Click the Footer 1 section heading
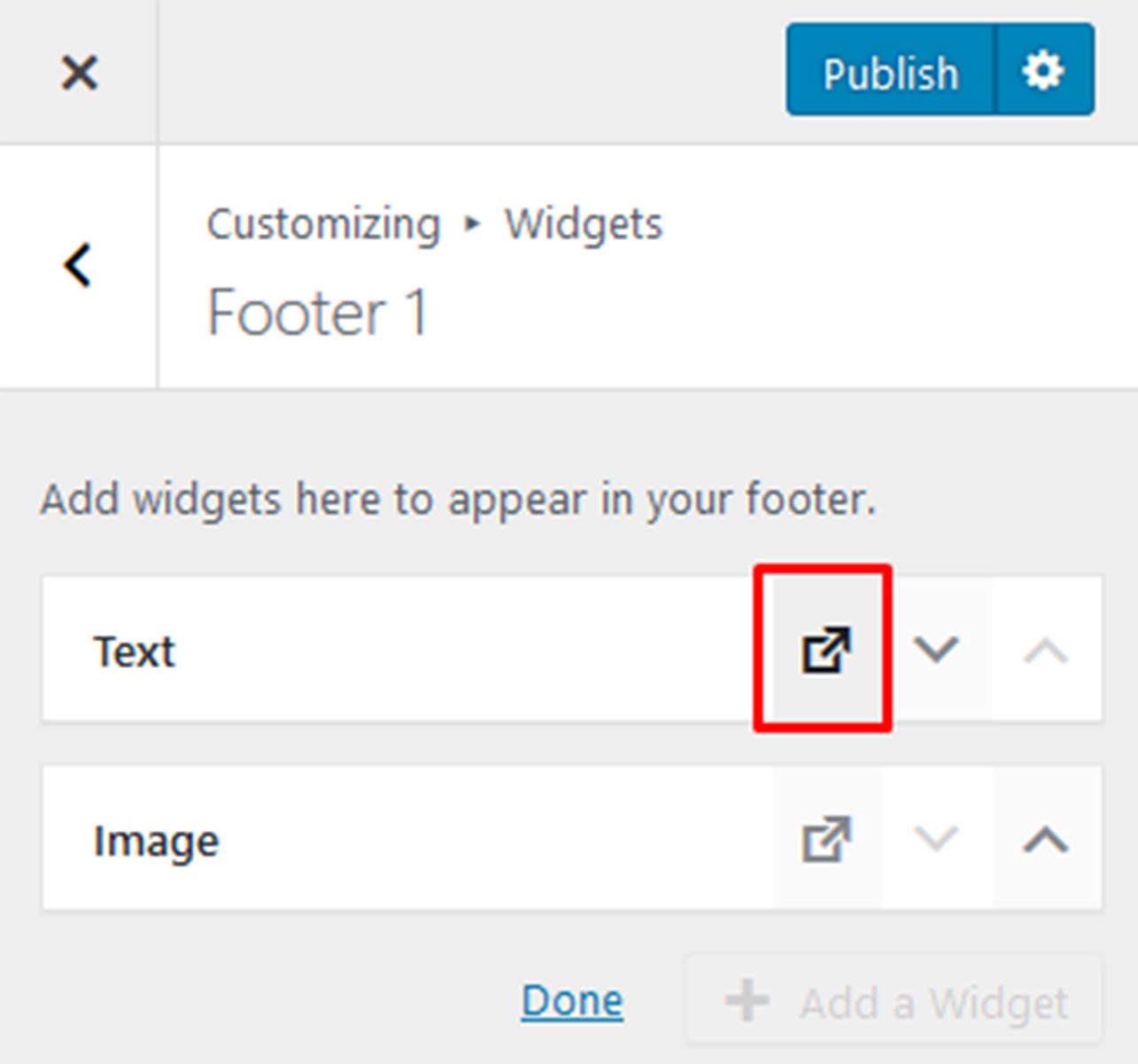 coord(318,313)
